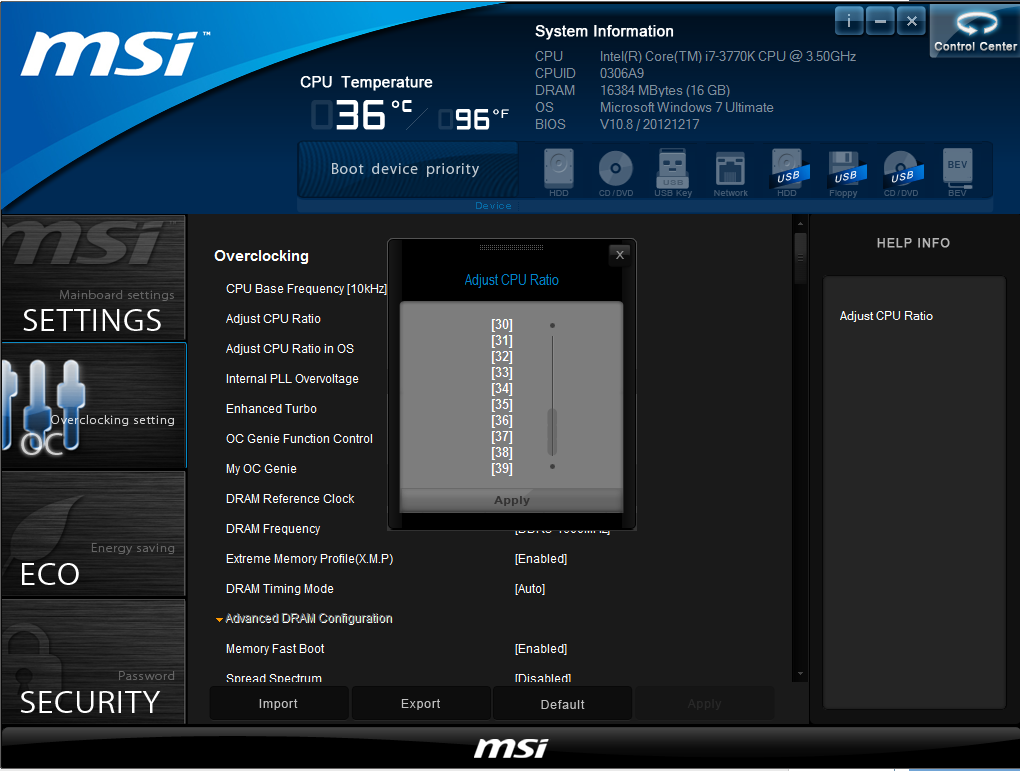Open the SECURITY password section
The height and width of the screenshot is (771, 1020).
point(94,661)
